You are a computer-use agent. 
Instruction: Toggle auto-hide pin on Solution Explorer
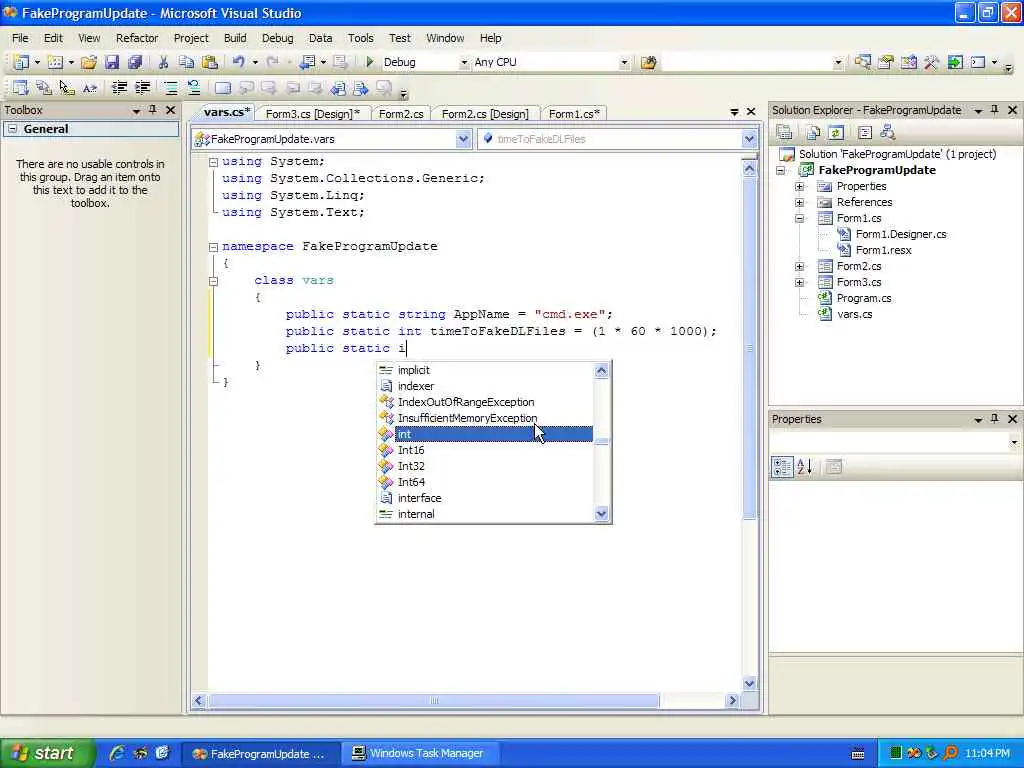point(995,110)
